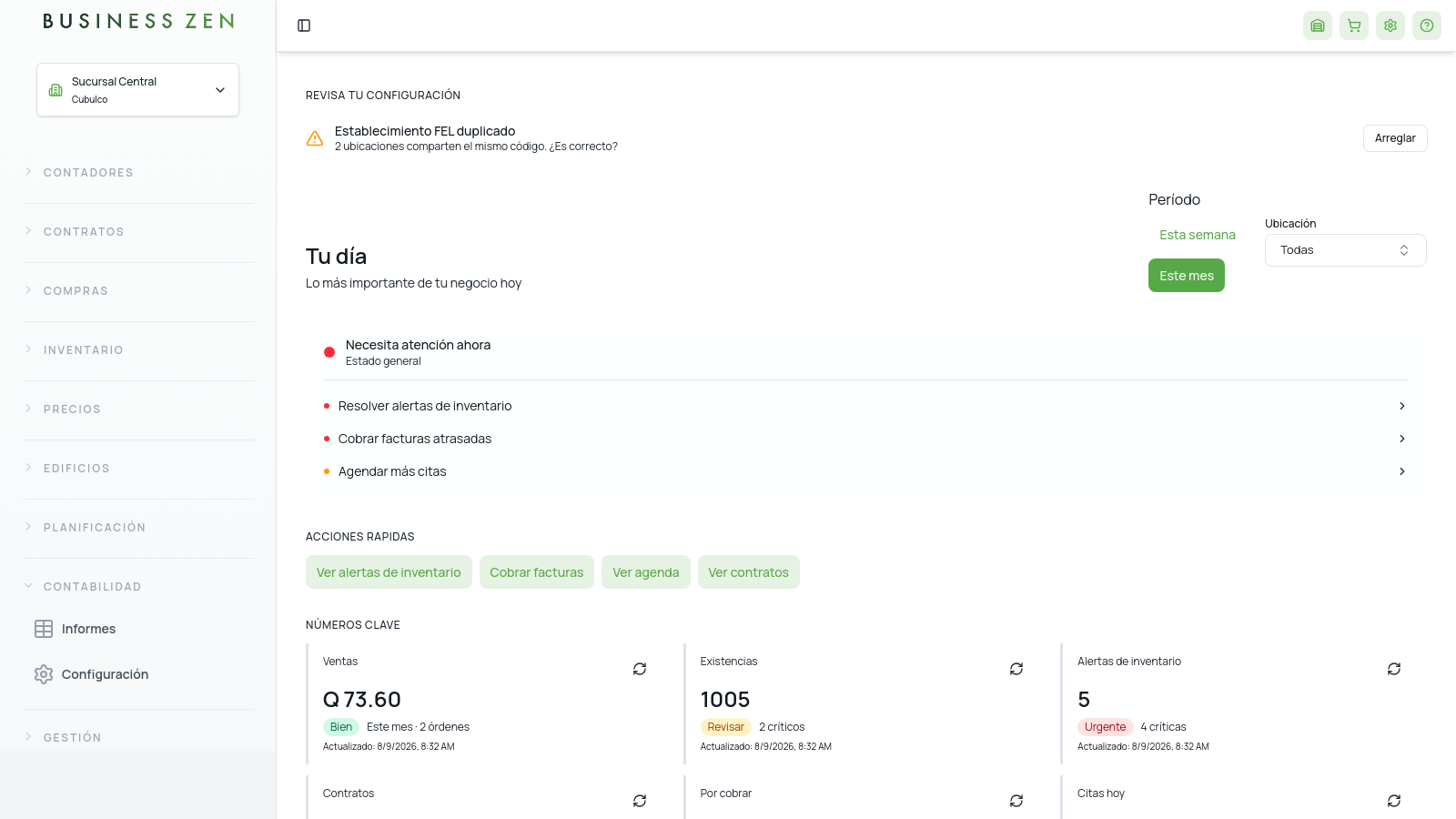The image size is (1456, 819).
Task: Select the Este mes period
Action: click(1187, 276)
